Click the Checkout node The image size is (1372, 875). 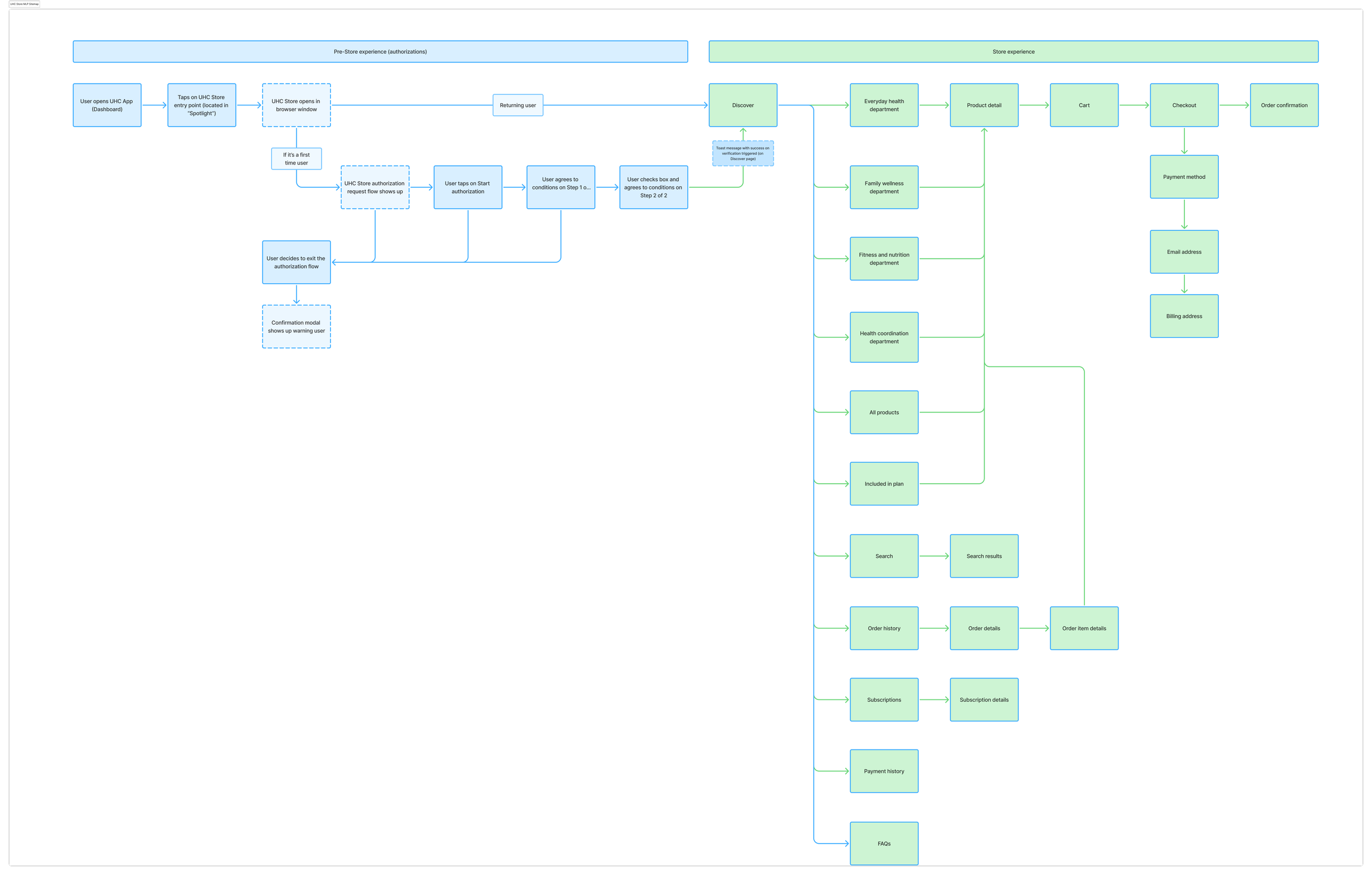click(x=1183, y=105)
